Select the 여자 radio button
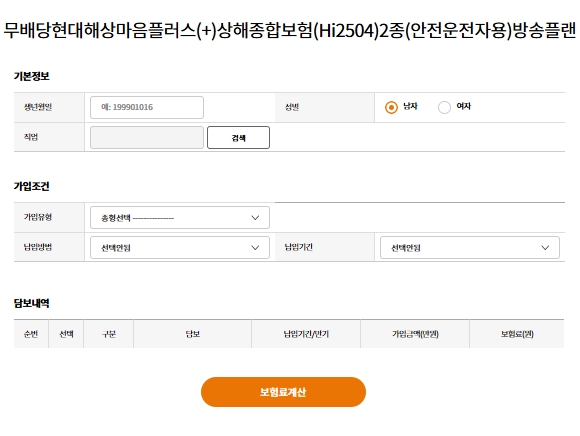Image resolution: width=580 pixels, height=436 pixels. tap(444, 107)
